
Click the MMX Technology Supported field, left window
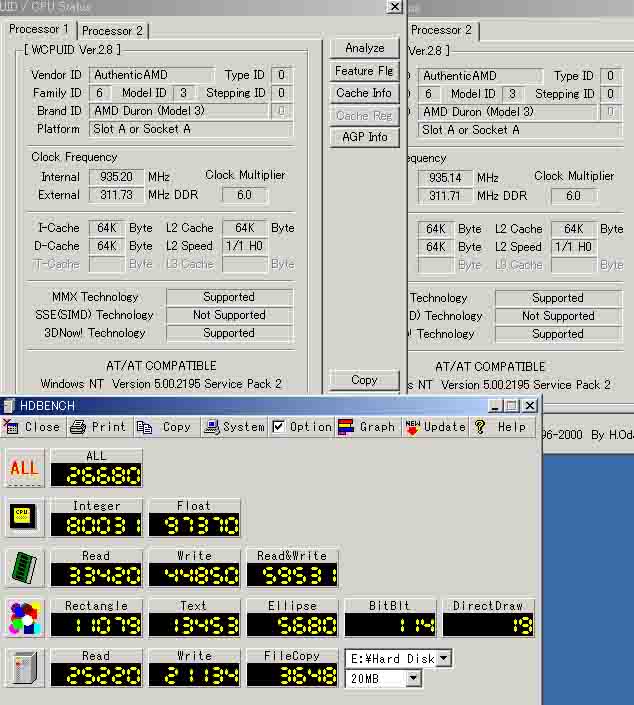pos(229,297)
